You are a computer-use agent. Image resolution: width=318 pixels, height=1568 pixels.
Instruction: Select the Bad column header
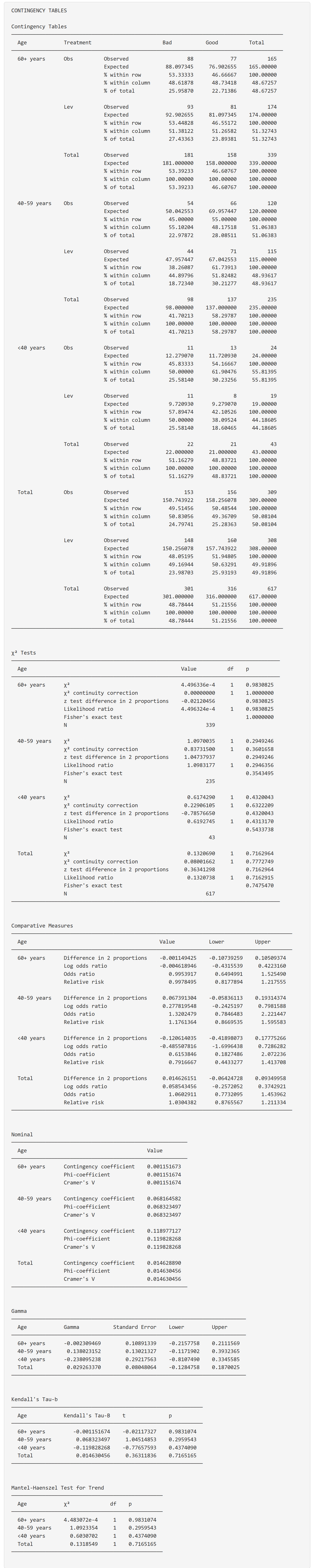167,43
